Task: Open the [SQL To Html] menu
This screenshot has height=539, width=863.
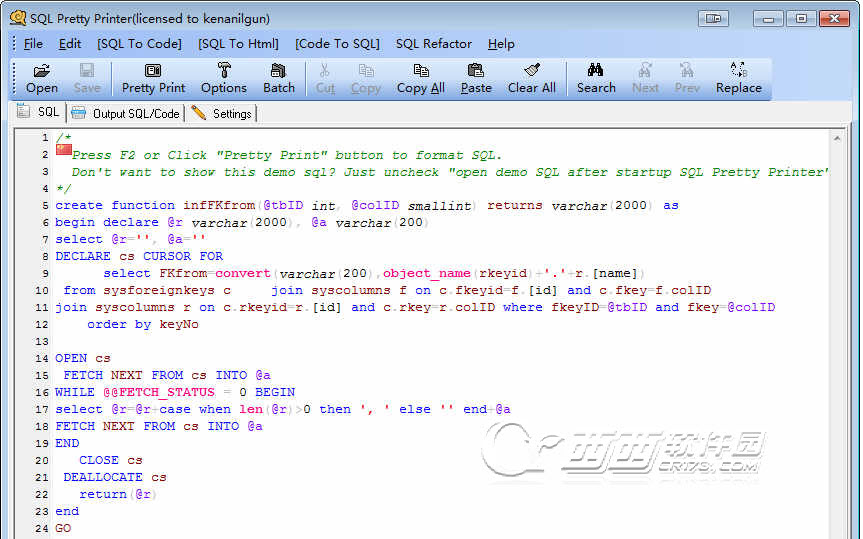Action: tap(238, 43)
